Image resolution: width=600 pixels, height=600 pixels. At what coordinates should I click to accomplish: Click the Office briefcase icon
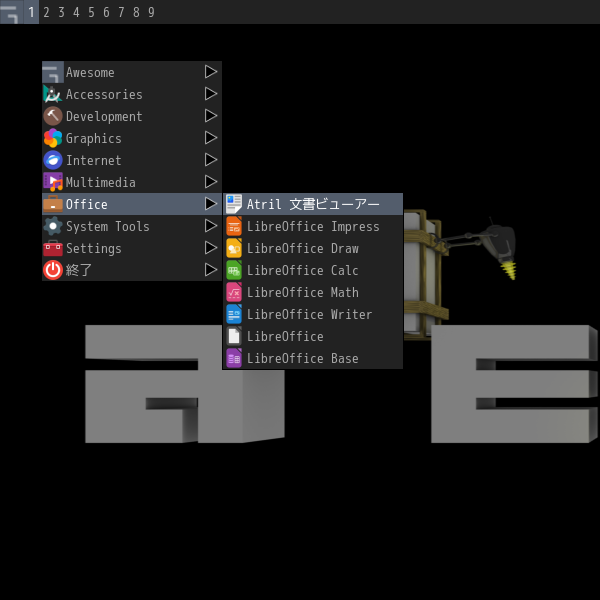(53, 204)
